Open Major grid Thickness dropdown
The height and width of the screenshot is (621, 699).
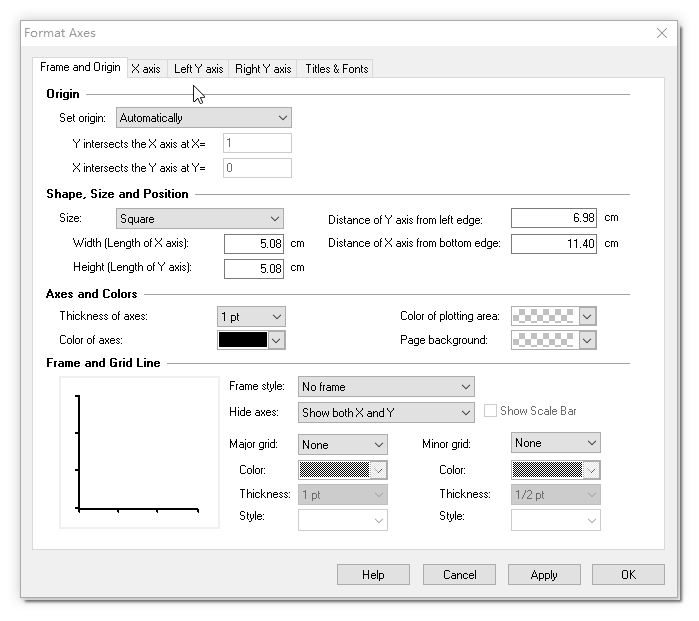pyautogui.click(x=342, y=494)
